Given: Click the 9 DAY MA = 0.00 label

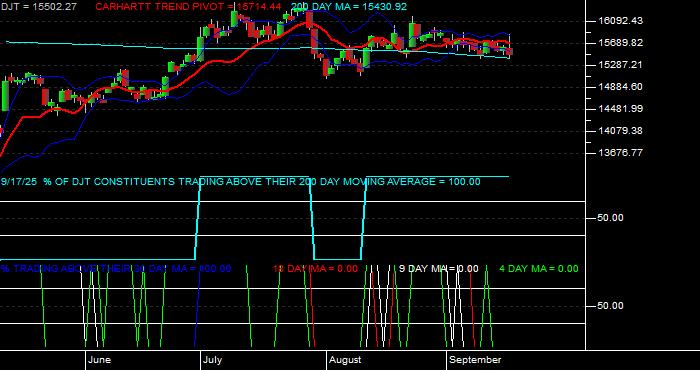Looking at the screenshot, I should (438, 268).
